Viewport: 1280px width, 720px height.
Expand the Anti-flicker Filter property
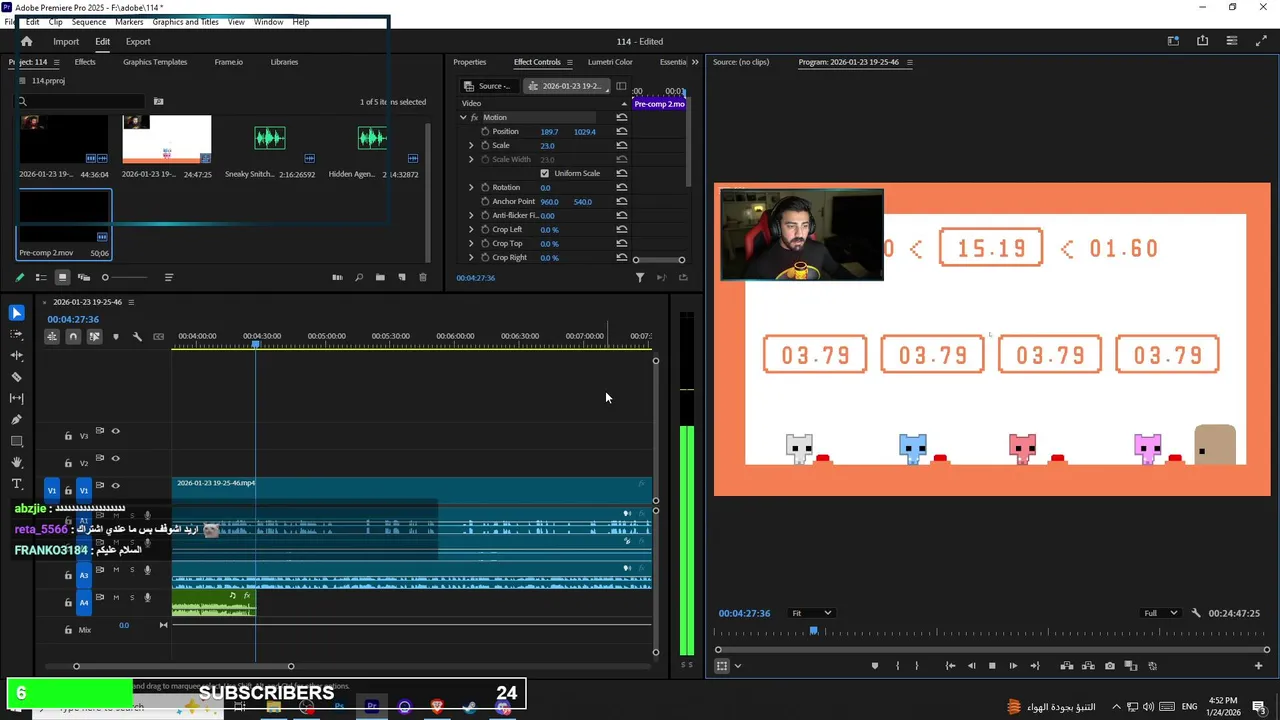click(x=471, y=215)
